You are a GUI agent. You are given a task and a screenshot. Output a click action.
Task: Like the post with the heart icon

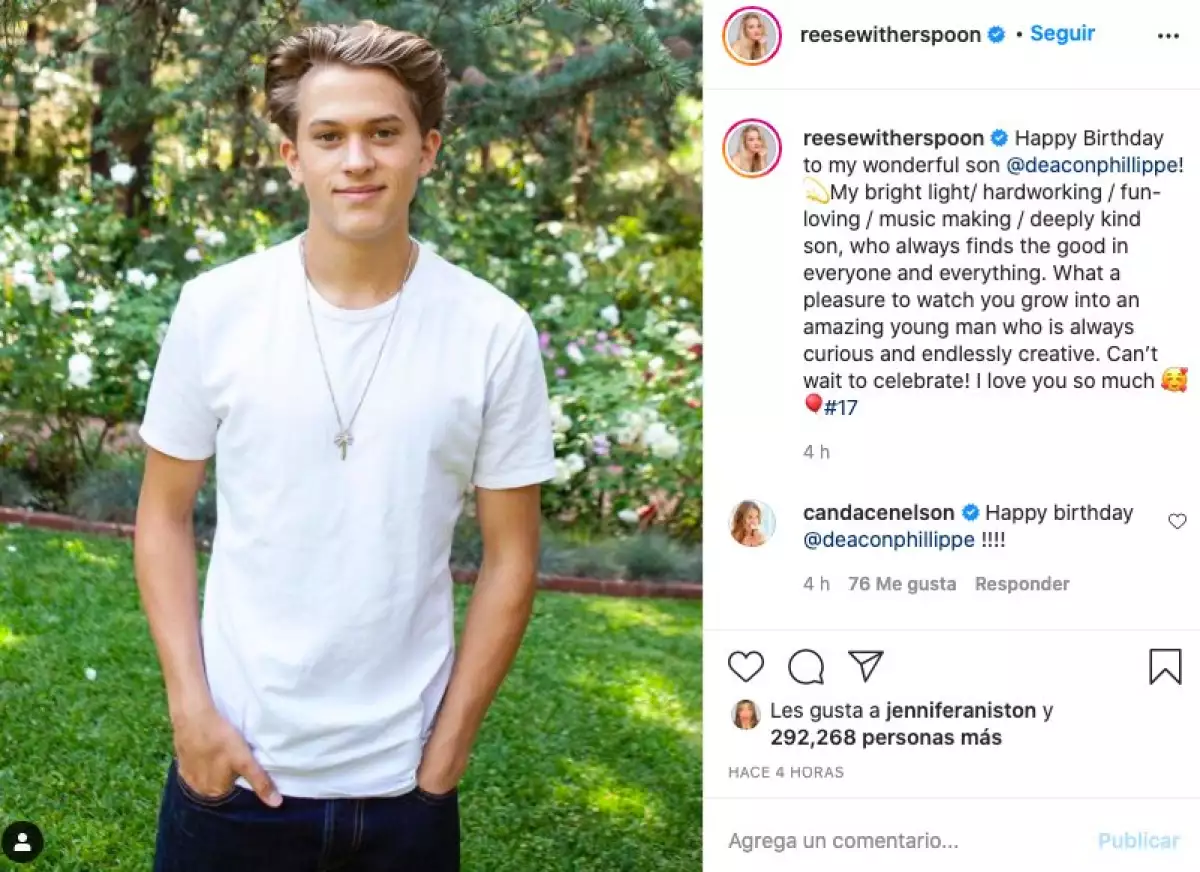[745, 666]
